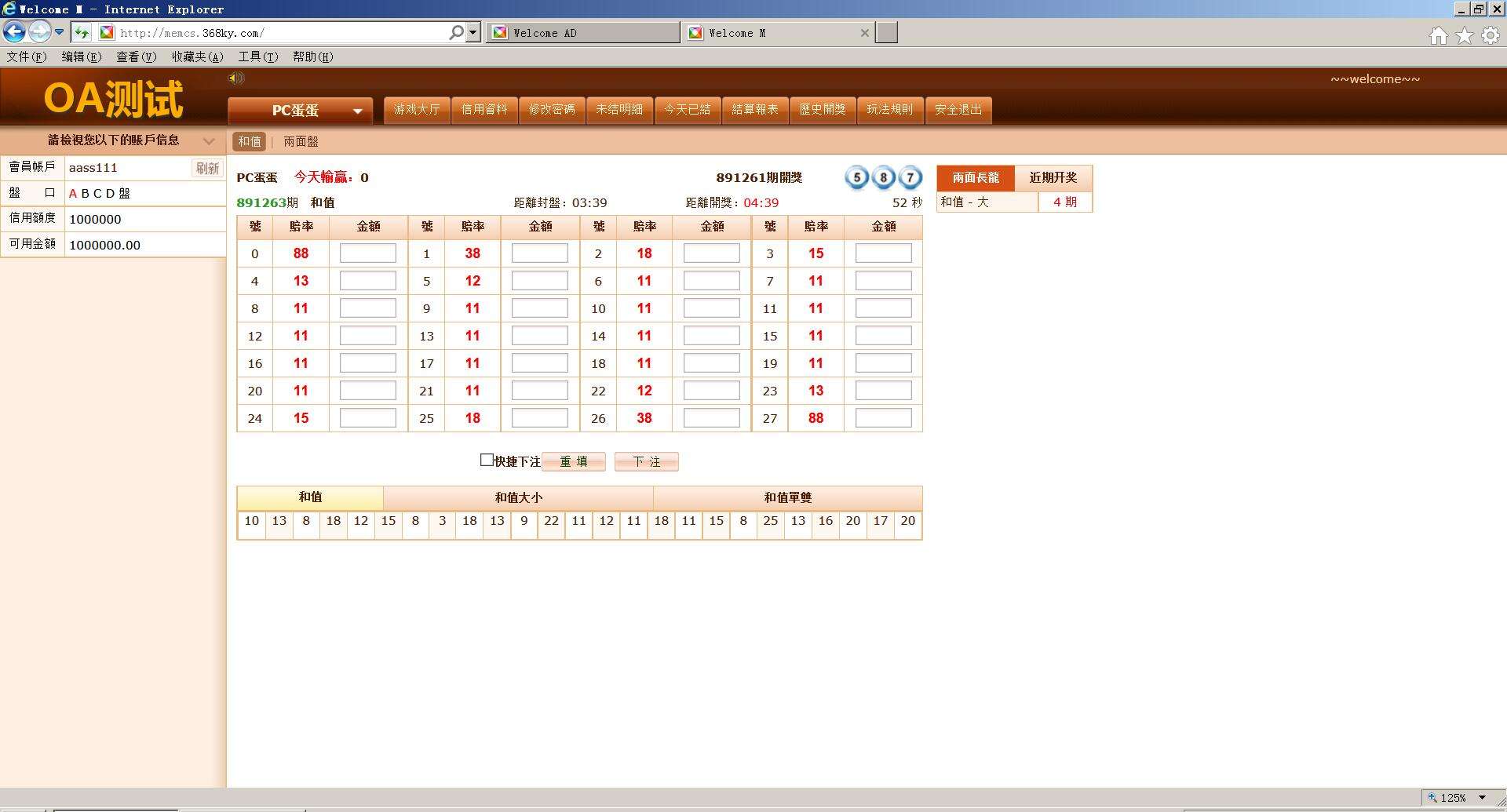This screenshot has width=1507, height=812.
Task: Select the 和值 sub-tab
Action: pos(250,141)
